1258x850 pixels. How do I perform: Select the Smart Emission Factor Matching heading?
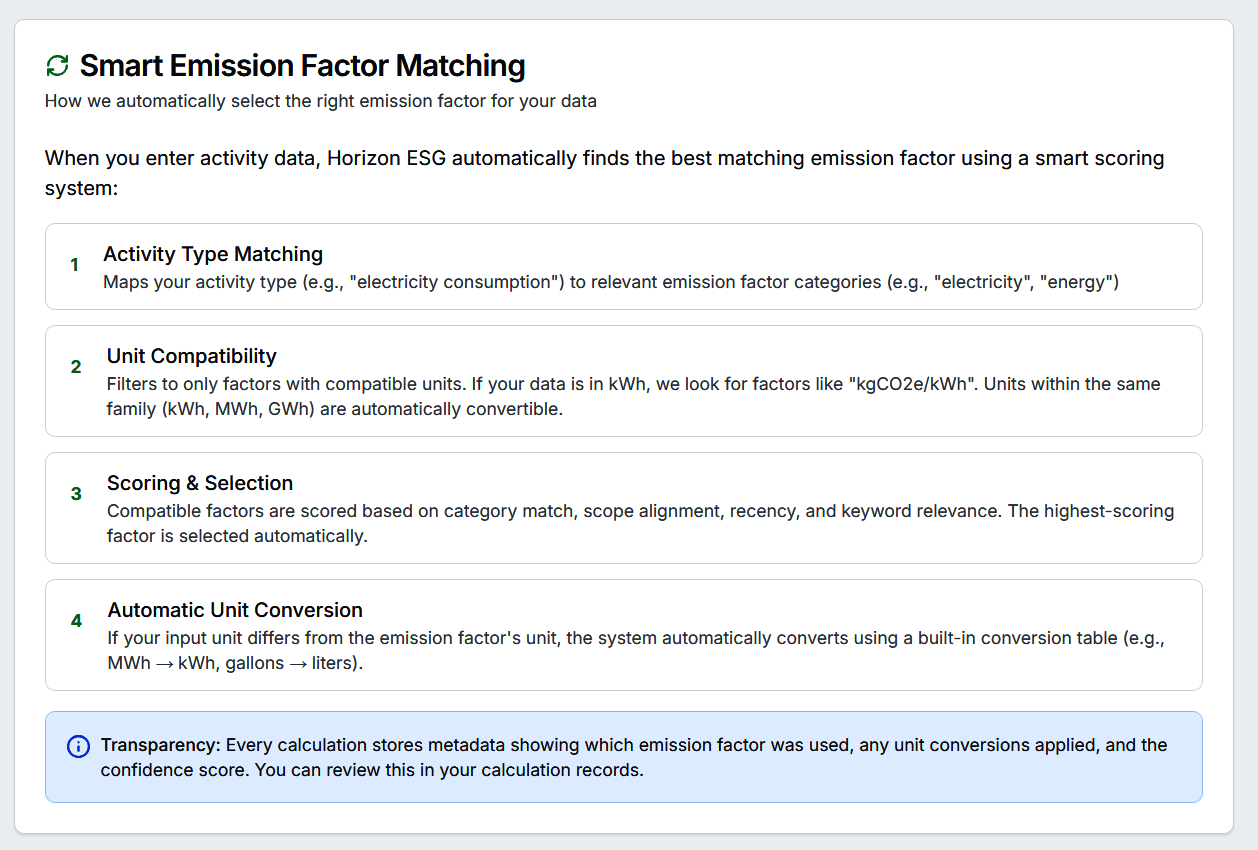click(x=302, y=66)
